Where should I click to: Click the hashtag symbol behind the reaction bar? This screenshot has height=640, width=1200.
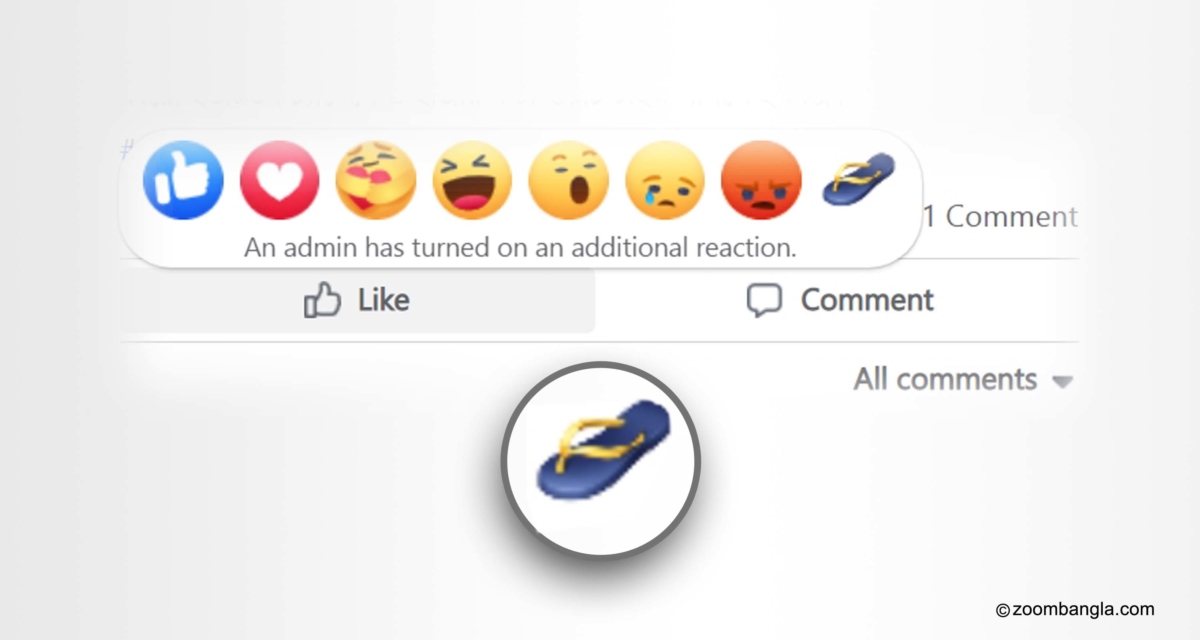tap(127, 150)
